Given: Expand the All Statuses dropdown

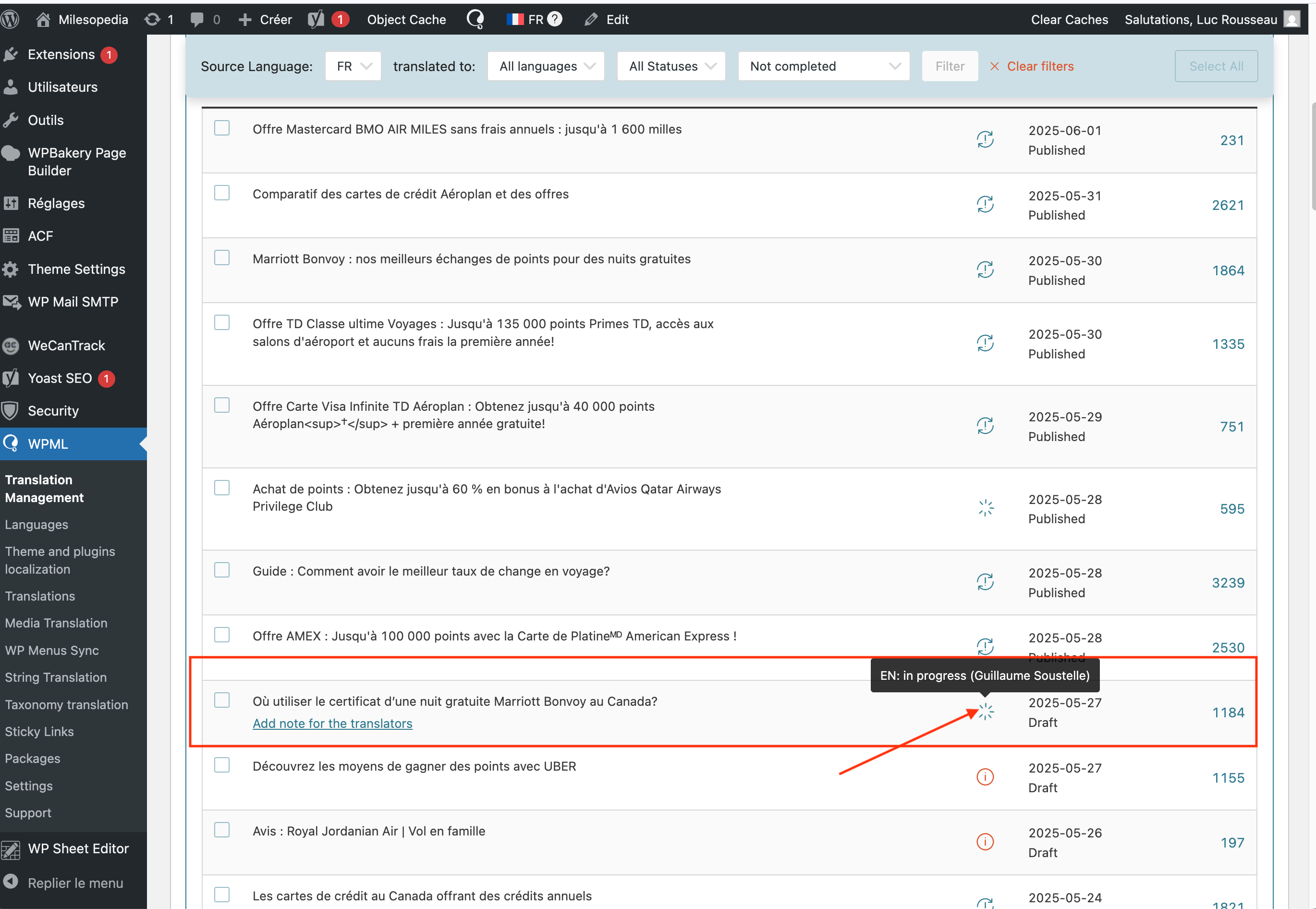Looking at the screenshot, I should pyautogui.click(x=671, y=66).
